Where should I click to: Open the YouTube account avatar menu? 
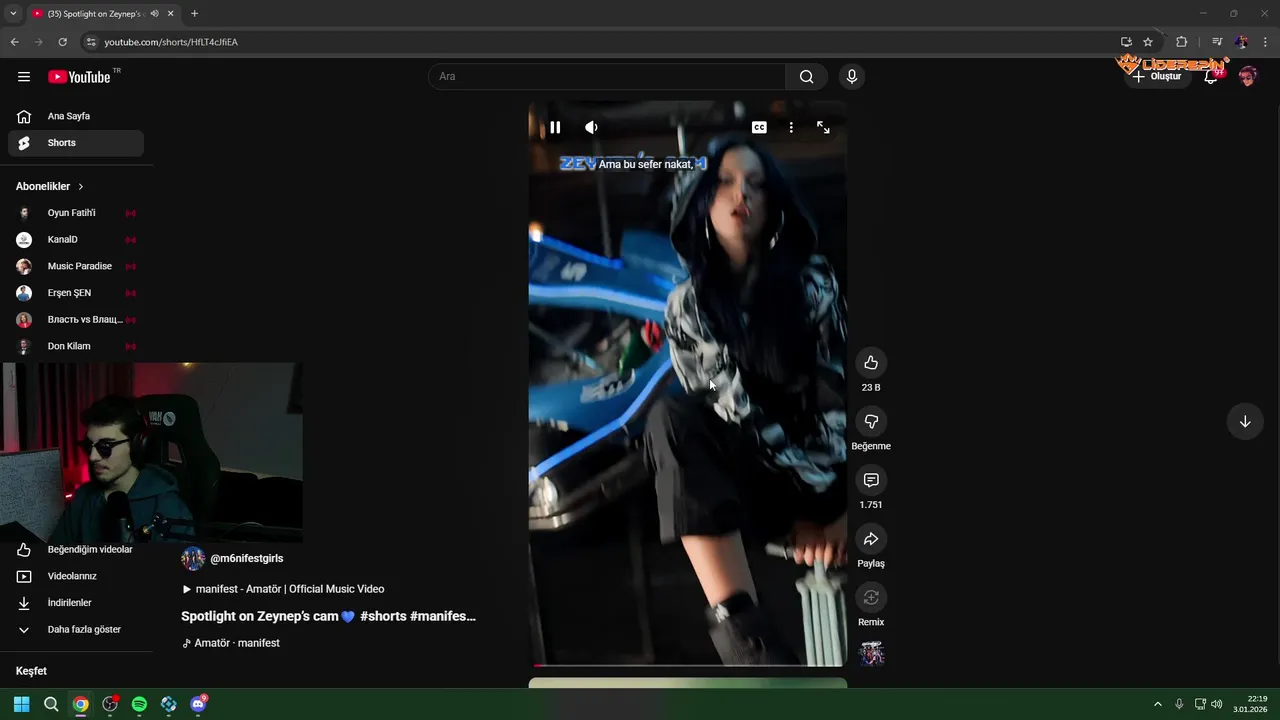(1247, 77)
